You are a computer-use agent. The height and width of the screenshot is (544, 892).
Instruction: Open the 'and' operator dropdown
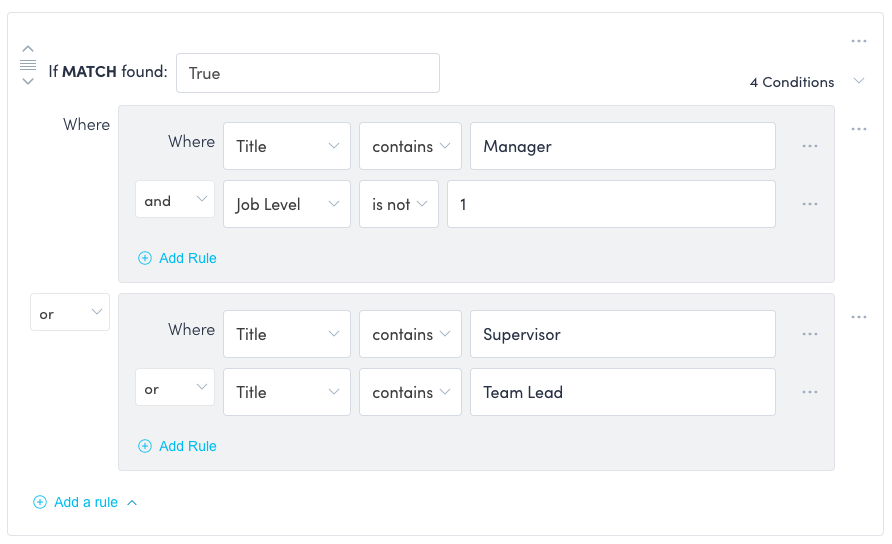coord(175,201)
